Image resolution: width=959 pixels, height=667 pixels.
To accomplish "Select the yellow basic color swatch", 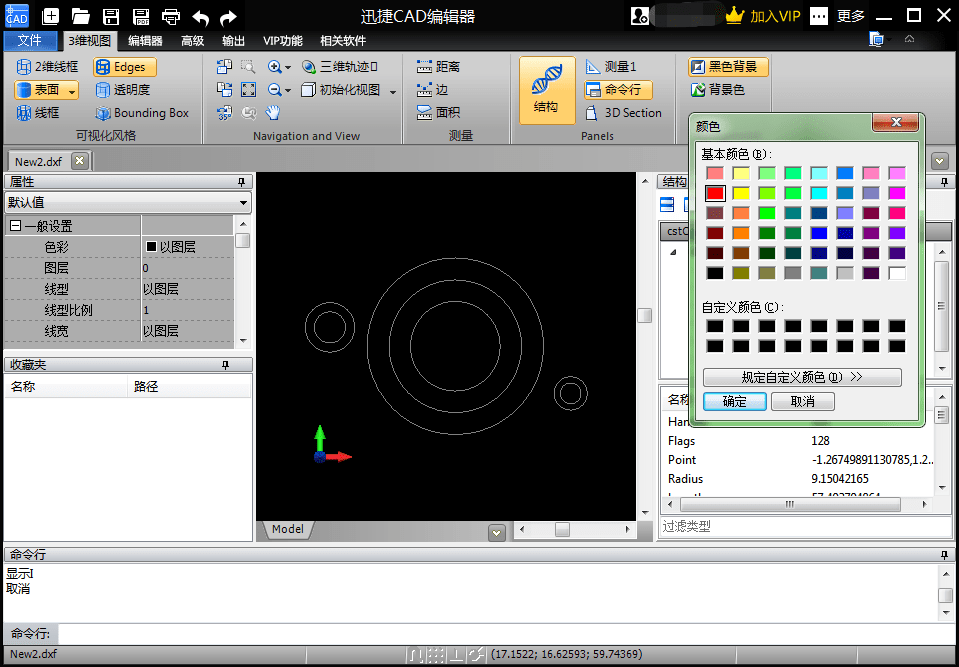I will [741, 193].
